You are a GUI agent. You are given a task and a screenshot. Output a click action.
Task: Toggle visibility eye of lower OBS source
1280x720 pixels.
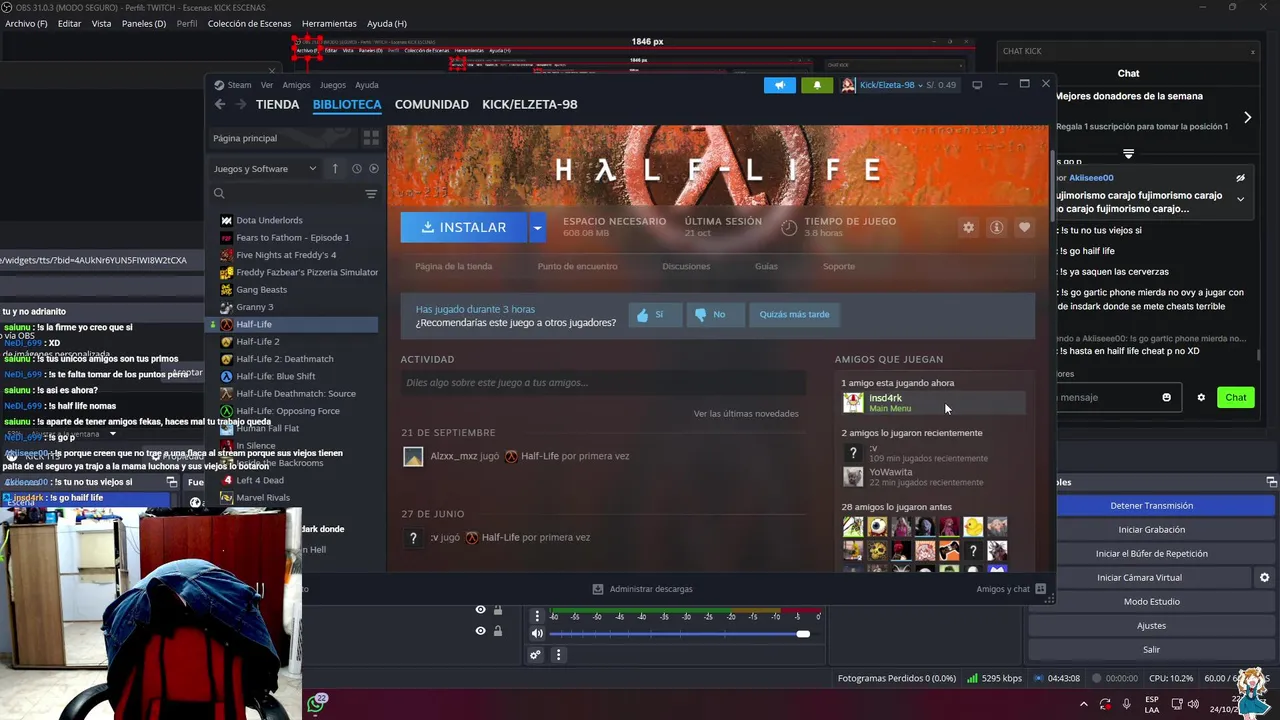pyautogui.click(x=481, y=631)
